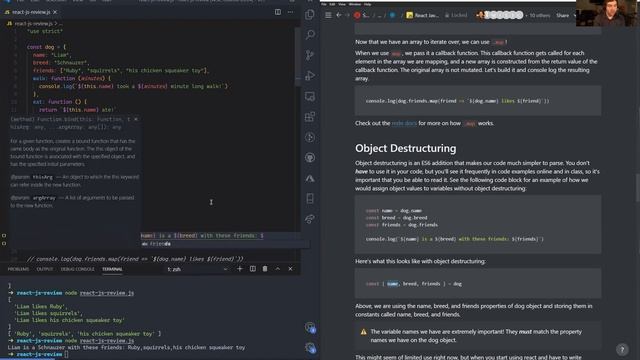Open the zsh terminal selector dropdown

click(198, 269)
